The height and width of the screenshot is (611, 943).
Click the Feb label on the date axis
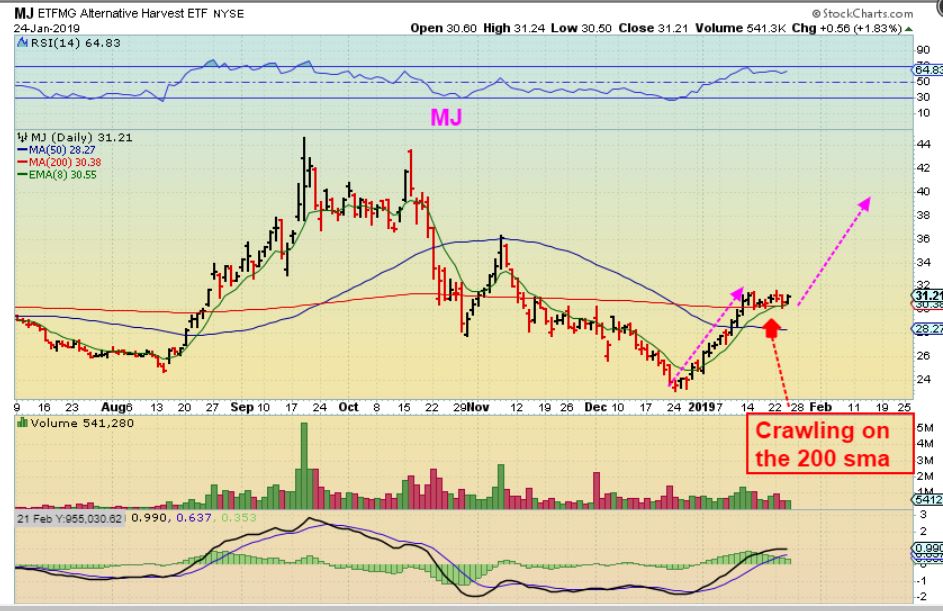point(820,407)
